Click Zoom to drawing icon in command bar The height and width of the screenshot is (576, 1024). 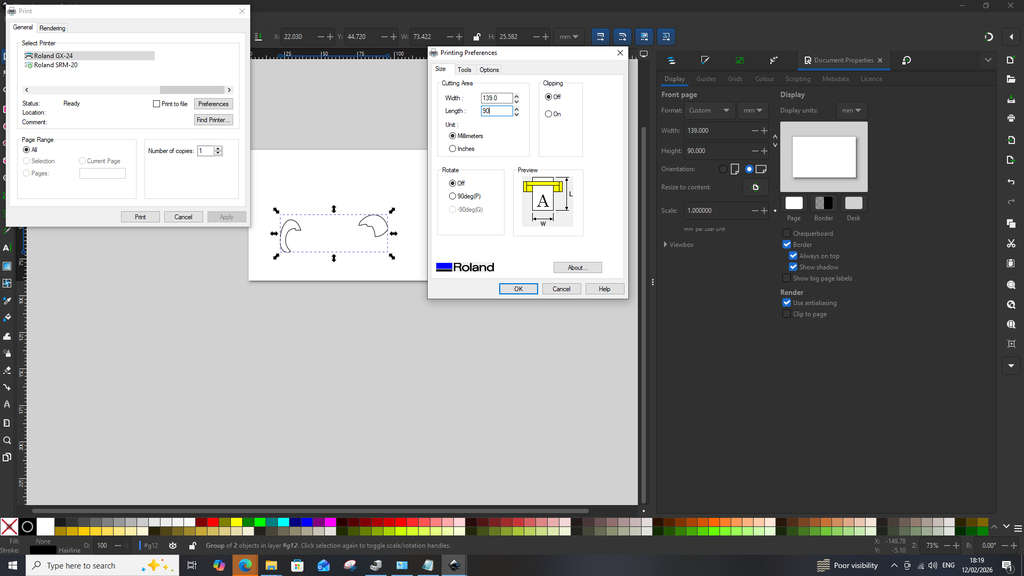pos(1011,304)
